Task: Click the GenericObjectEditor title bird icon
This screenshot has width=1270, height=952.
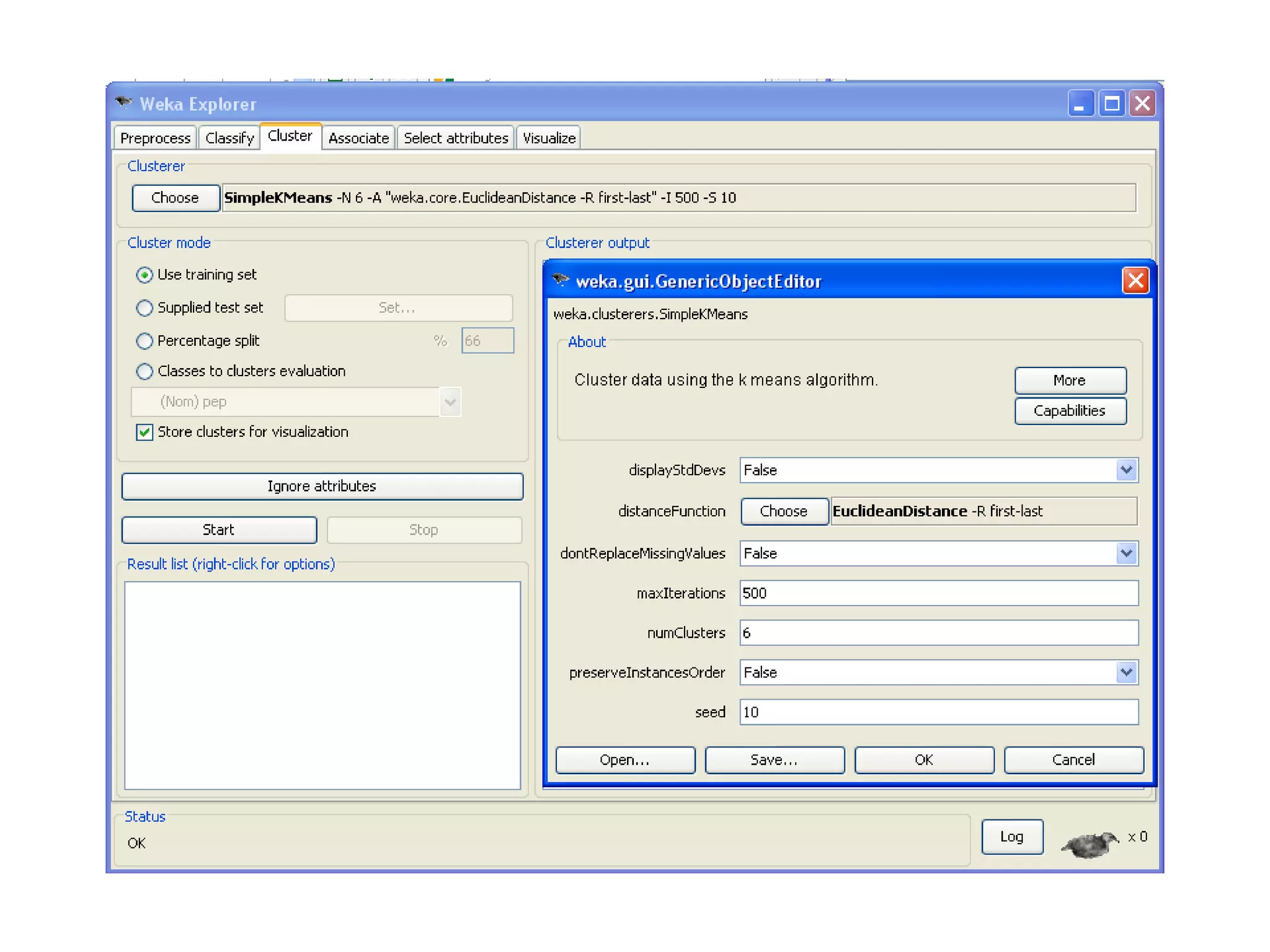Action: pos(561,280)
